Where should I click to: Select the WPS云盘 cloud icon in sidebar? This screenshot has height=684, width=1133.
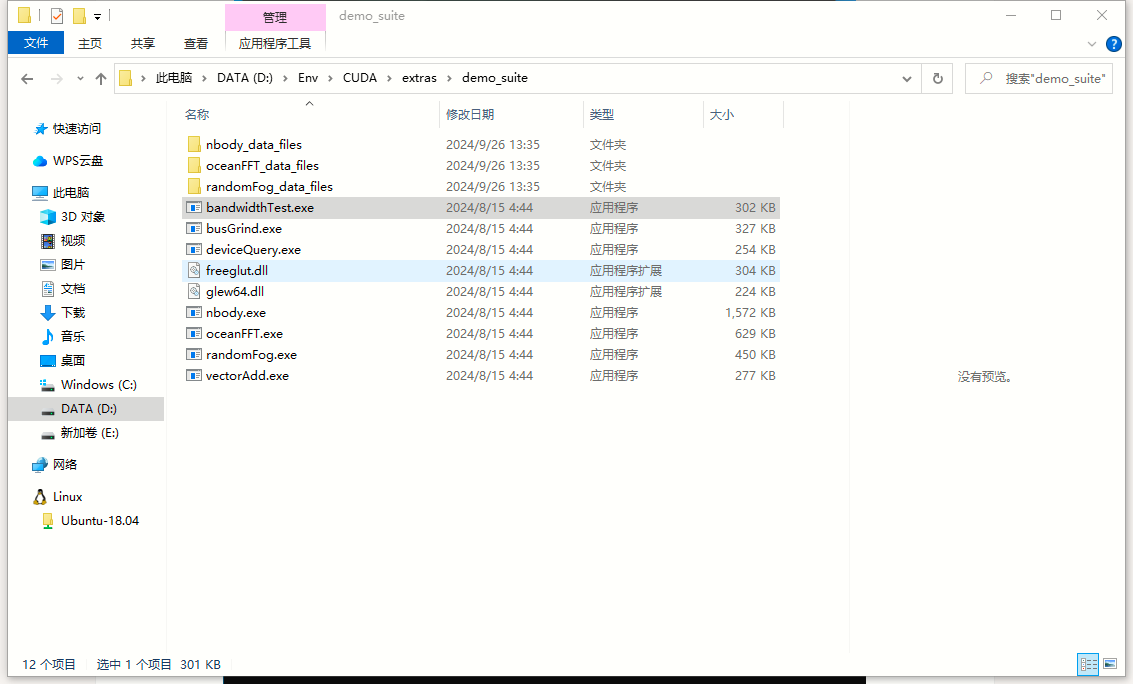37,160
